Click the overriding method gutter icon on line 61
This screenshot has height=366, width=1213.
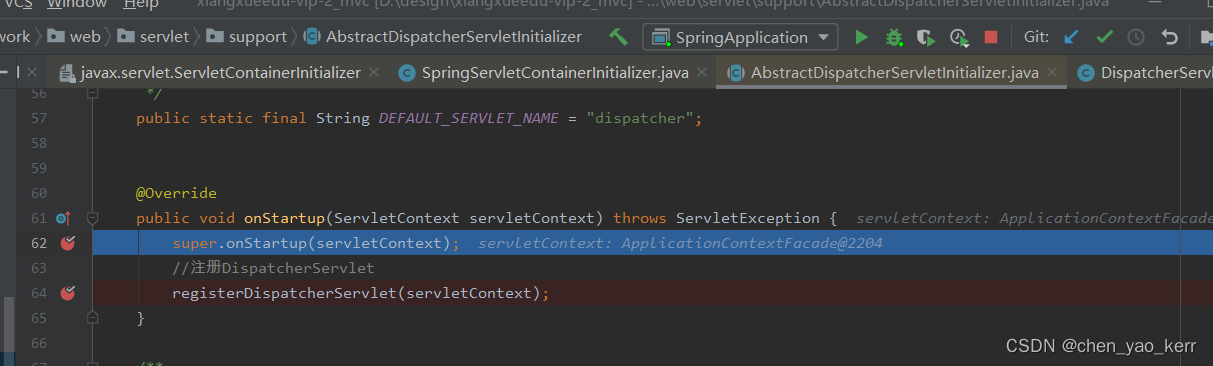[62, 218]
